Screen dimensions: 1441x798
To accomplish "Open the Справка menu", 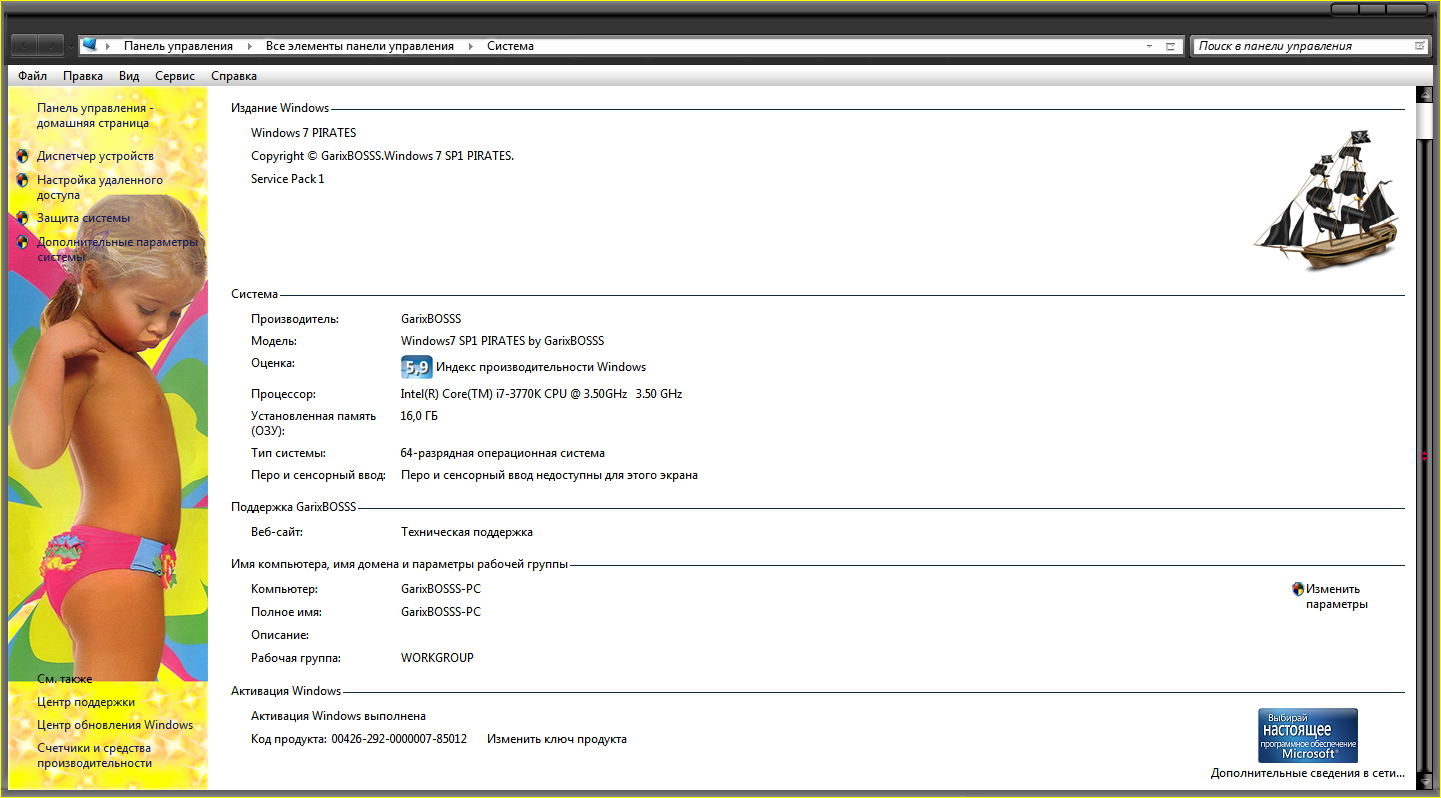I will pos(234,76).
